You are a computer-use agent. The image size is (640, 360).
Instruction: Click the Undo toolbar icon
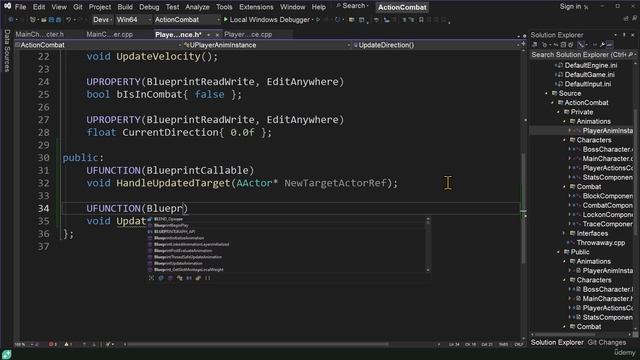69,20
